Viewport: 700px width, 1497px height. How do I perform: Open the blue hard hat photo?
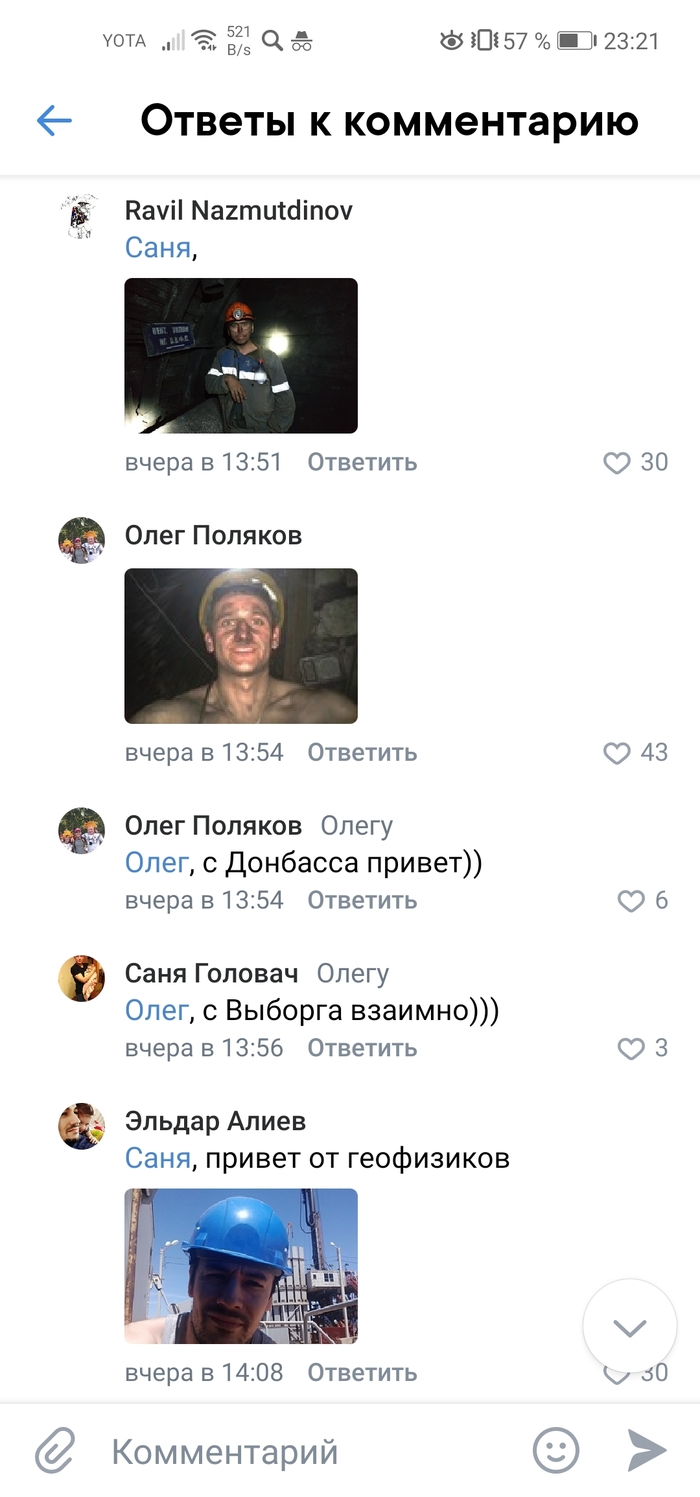[241, 1265]
